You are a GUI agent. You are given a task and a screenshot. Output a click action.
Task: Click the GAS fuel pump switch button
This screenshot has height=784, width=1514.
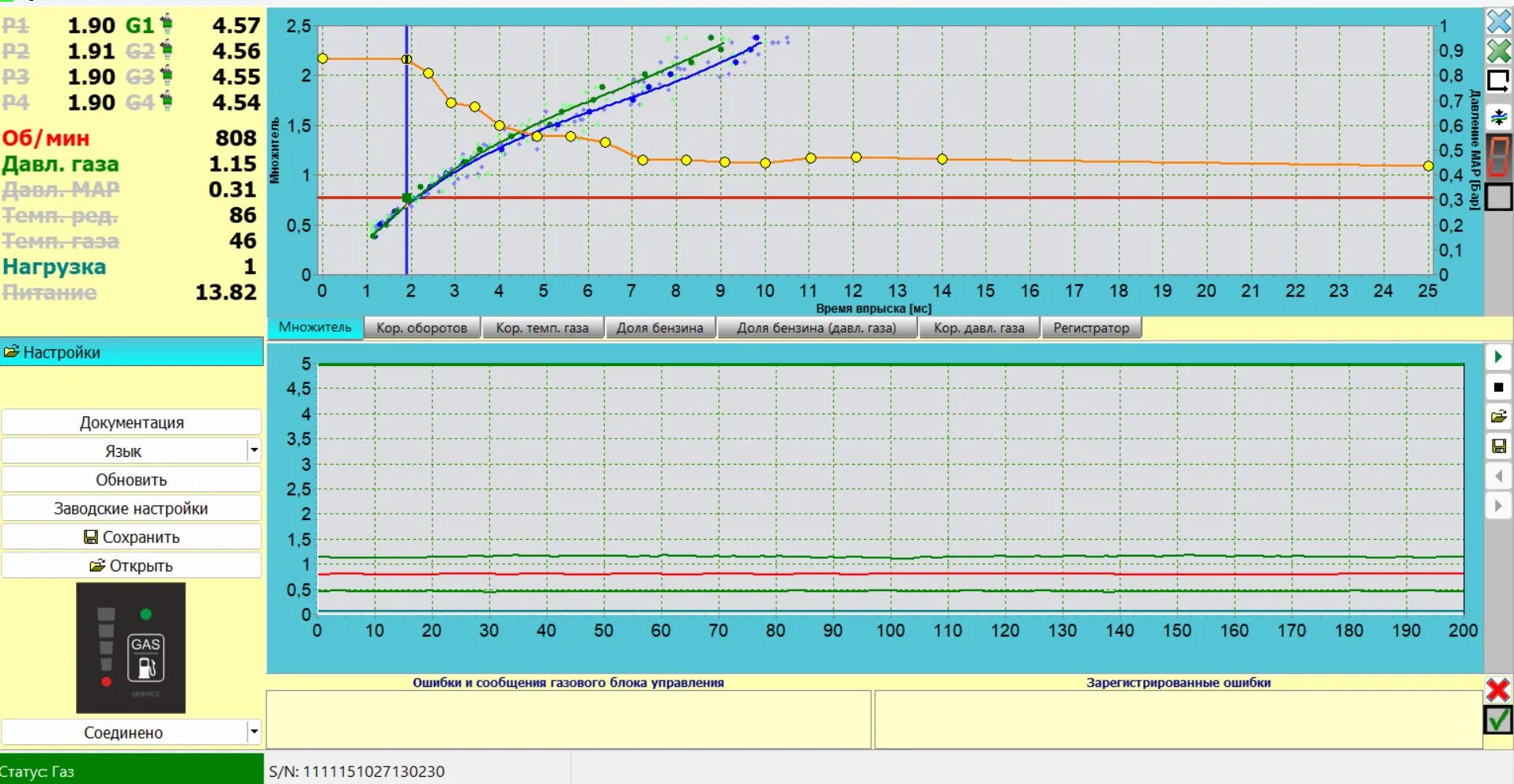[145, 658]
